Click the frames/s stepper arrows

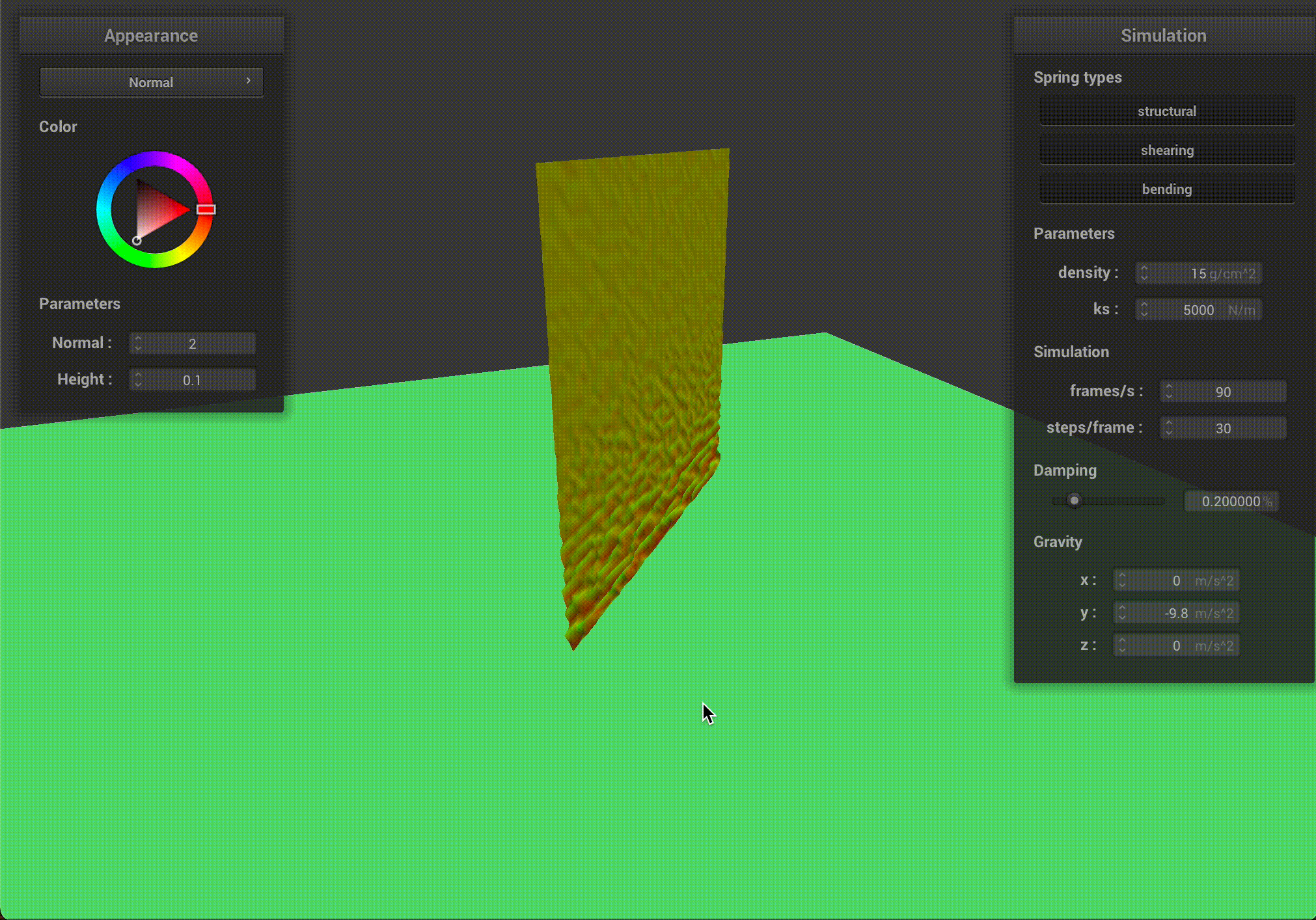[1169, 391]
